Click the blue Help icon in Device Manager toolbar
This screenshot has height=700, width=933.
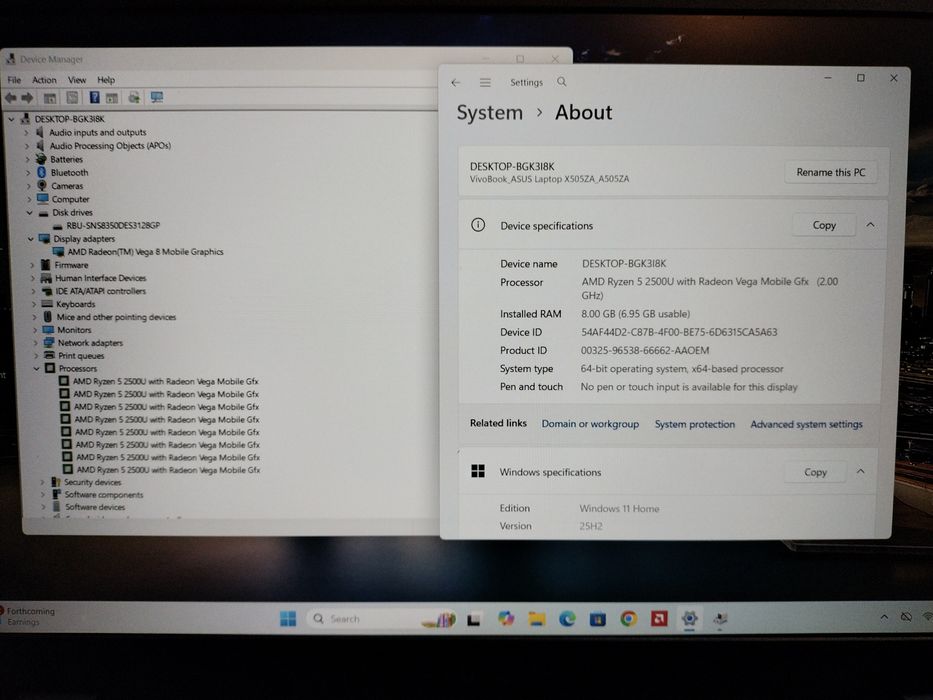click(x=95, y=97)
